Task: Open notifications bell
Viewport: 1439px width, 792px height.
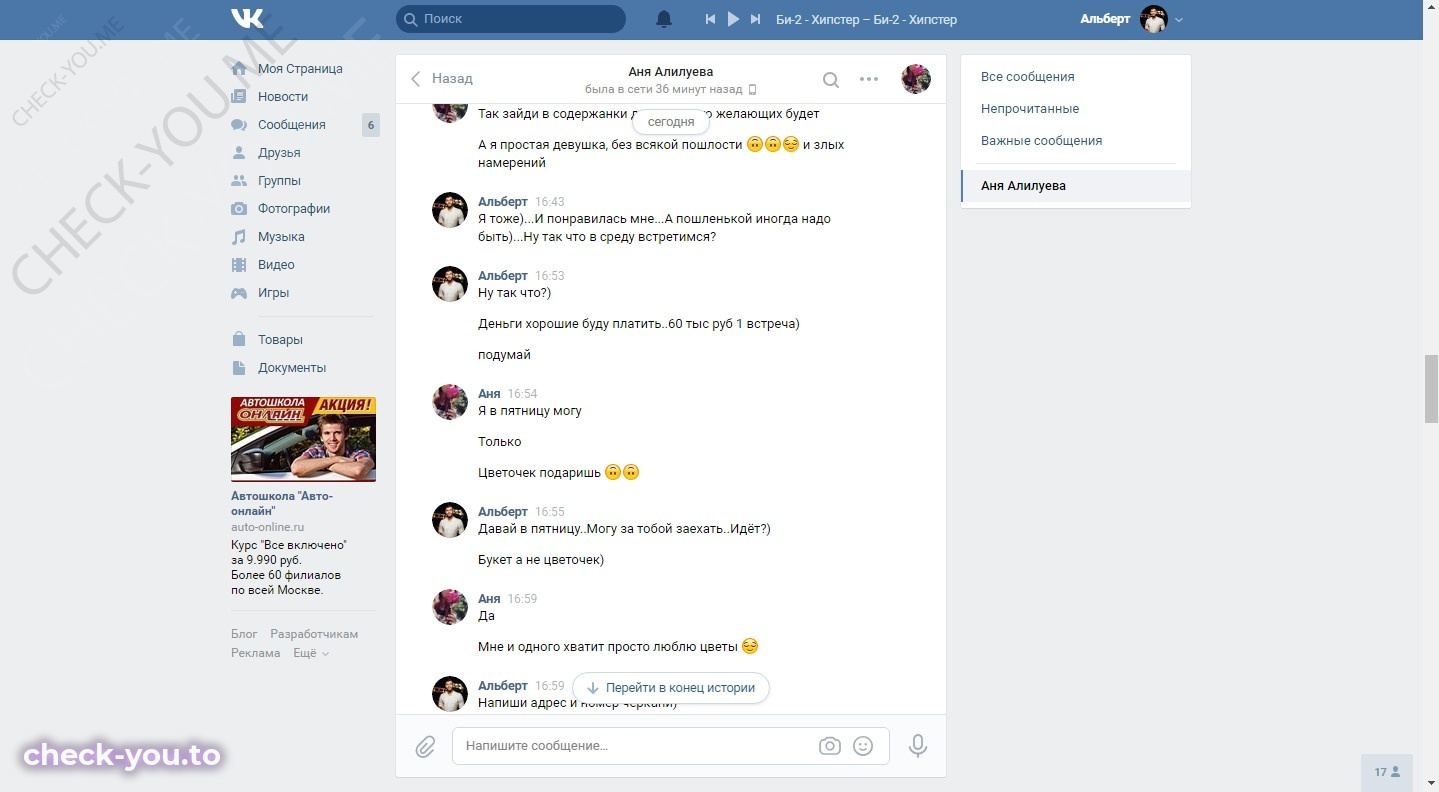Action: [x=664, y=19]
